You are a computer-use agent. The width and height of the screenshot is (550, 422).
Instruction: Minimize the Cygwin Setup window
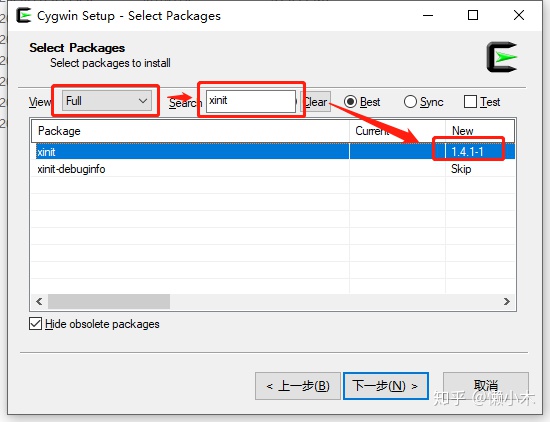(428, 15)
